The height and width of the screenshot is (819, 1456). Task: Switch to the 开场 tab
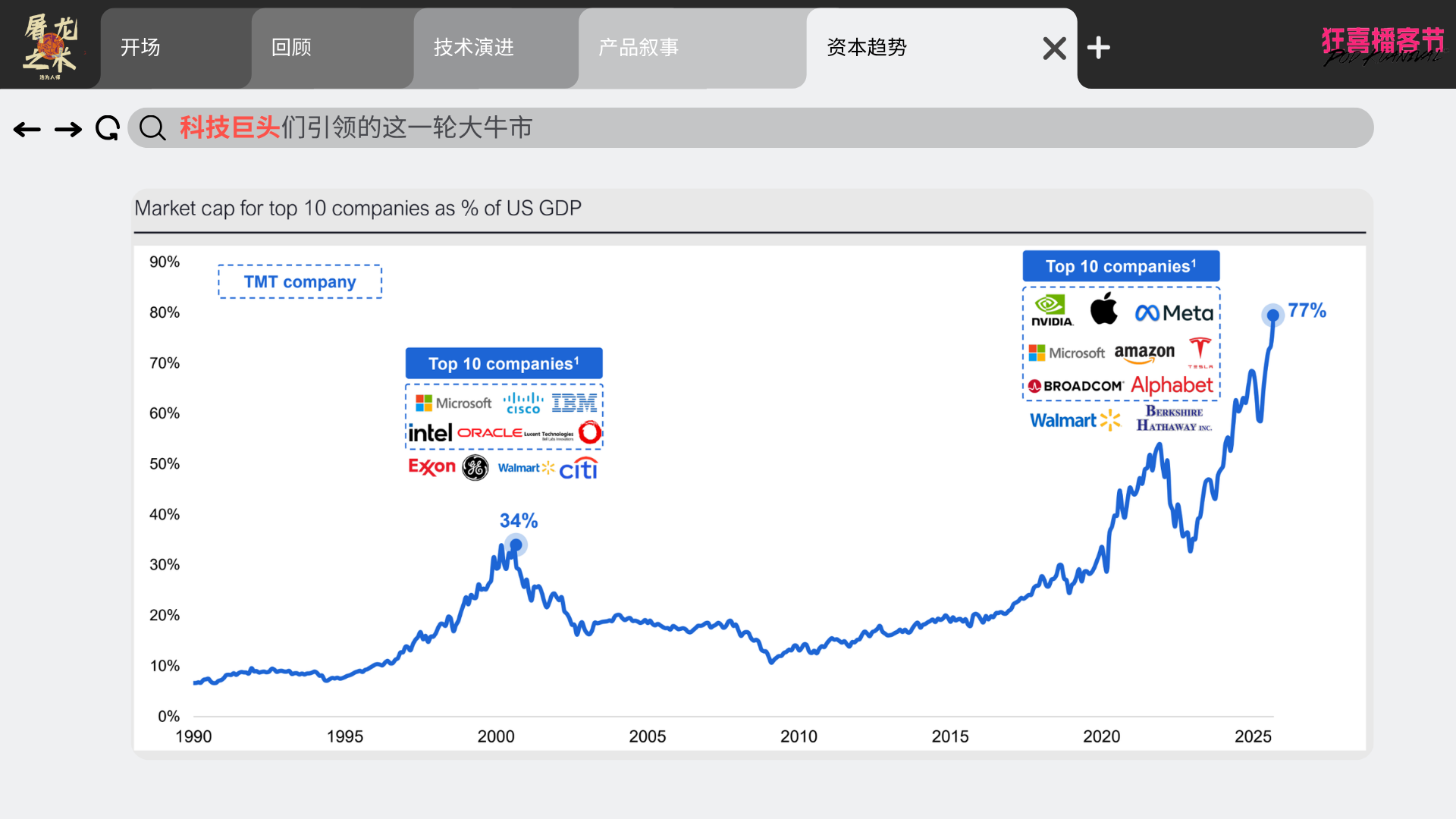[x=141, y=48]
